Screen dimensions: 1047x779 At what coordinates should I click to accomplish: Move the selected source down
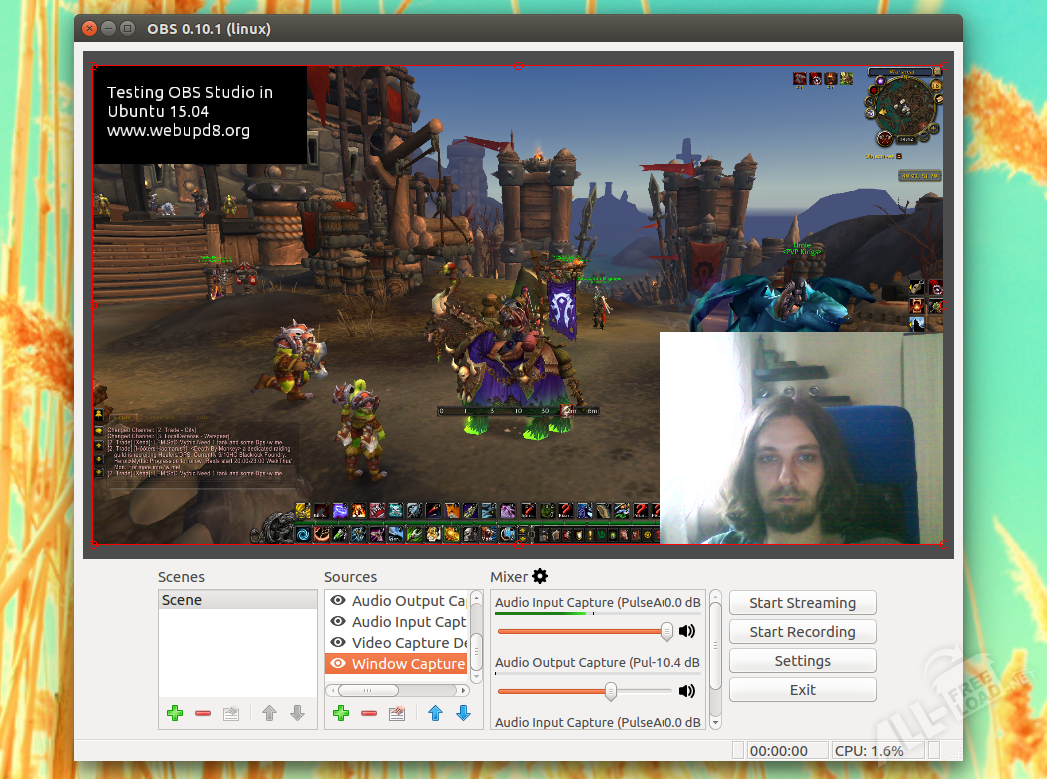(x=463, y=713)
